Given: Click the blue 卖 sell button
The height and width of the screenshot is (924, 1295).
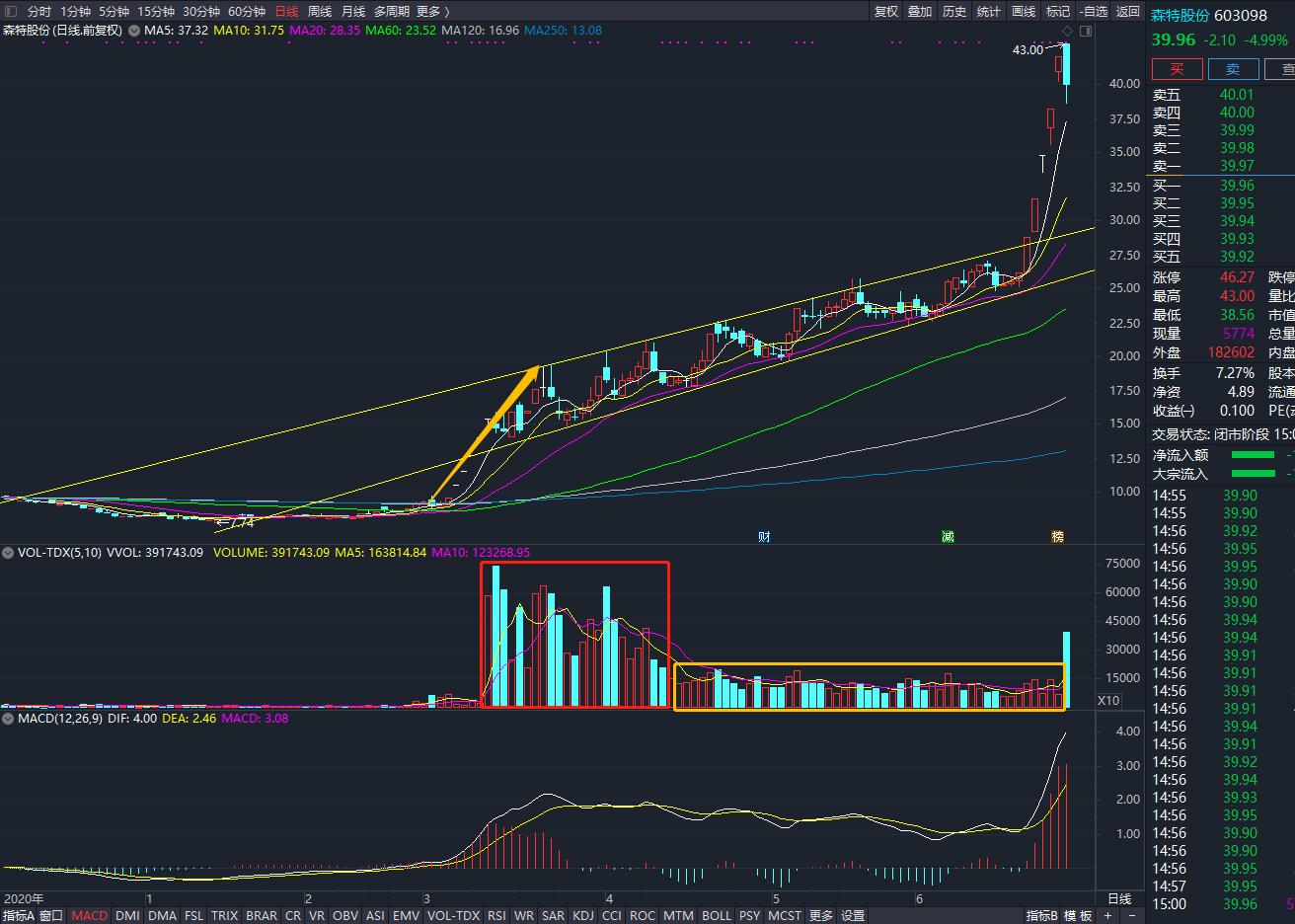Looking at the screenshot, I should [1234, 69].
